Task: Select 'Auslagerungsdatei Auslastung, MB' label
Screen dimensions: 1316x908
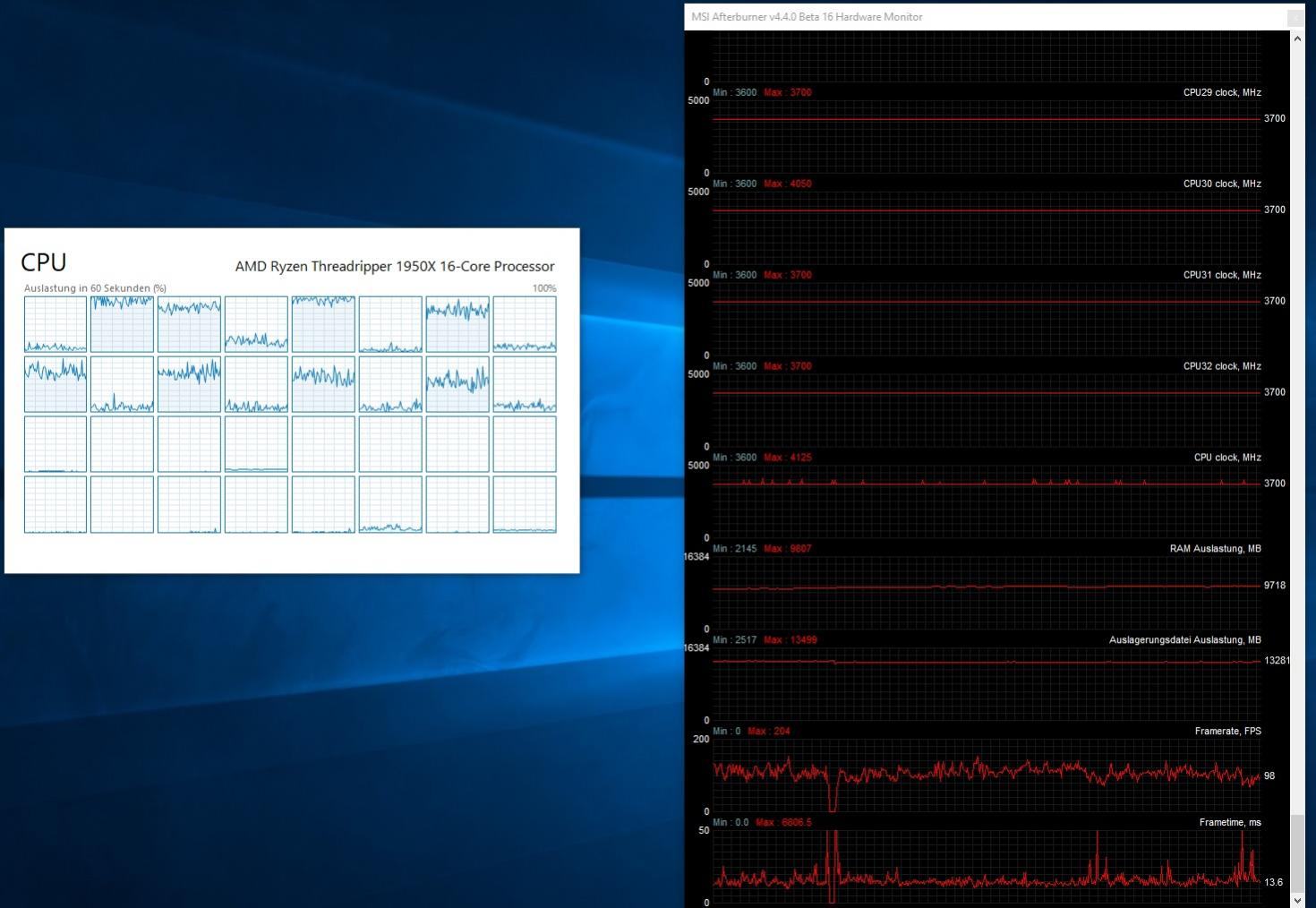Action: [1184, 640]
